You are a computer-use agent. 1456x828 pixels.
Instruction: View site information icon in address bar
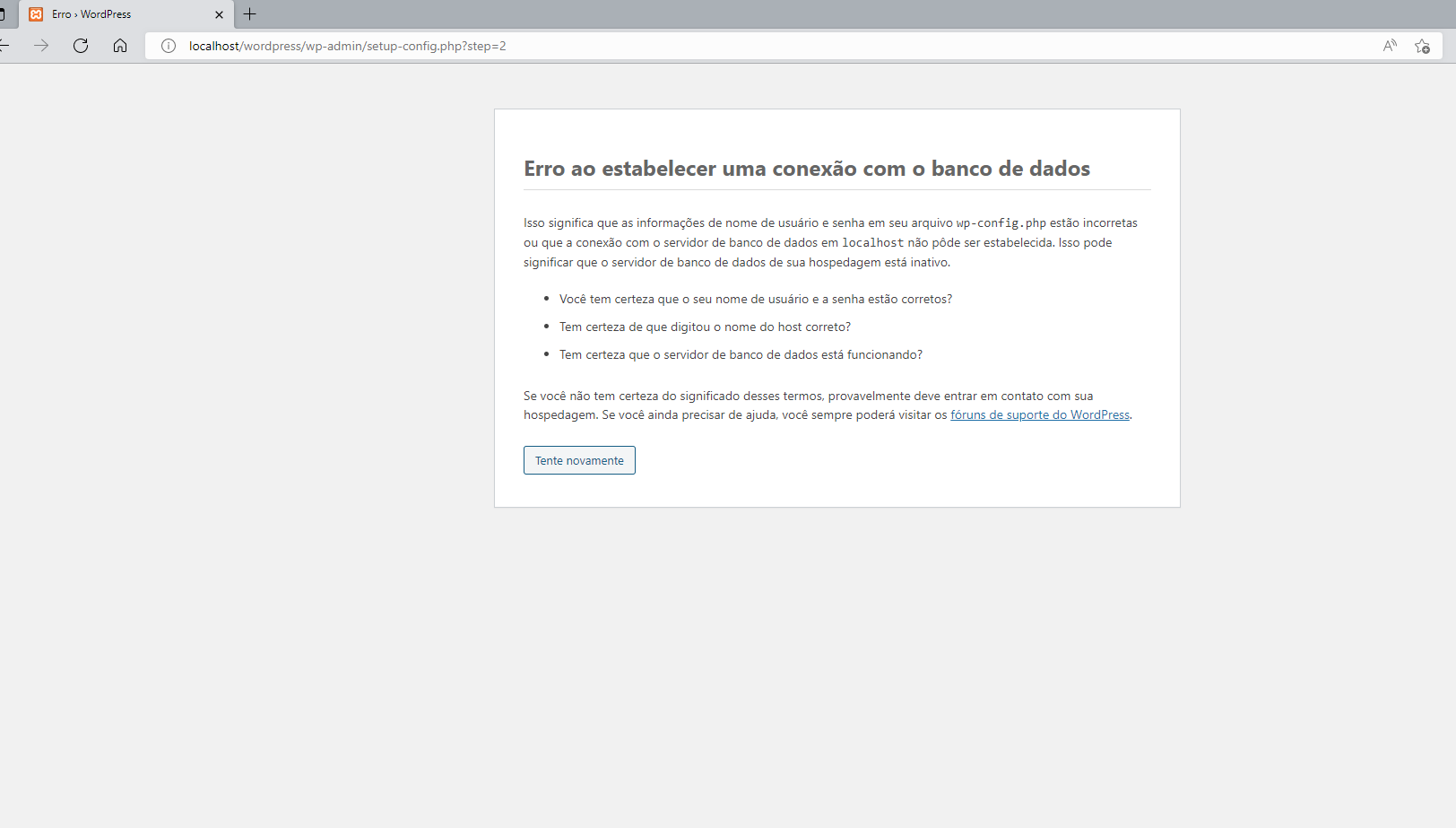click(x=169, y=46)
